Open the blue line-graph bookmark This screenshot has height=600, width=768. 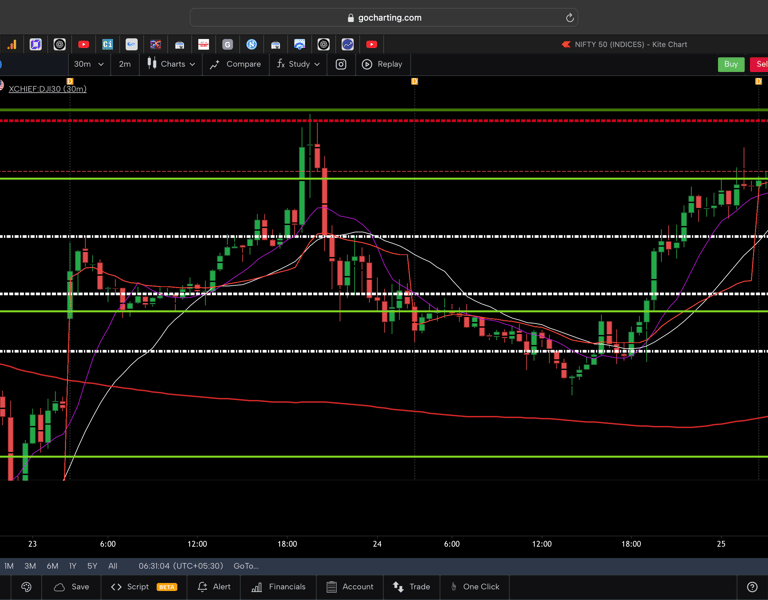click(347, 45)
